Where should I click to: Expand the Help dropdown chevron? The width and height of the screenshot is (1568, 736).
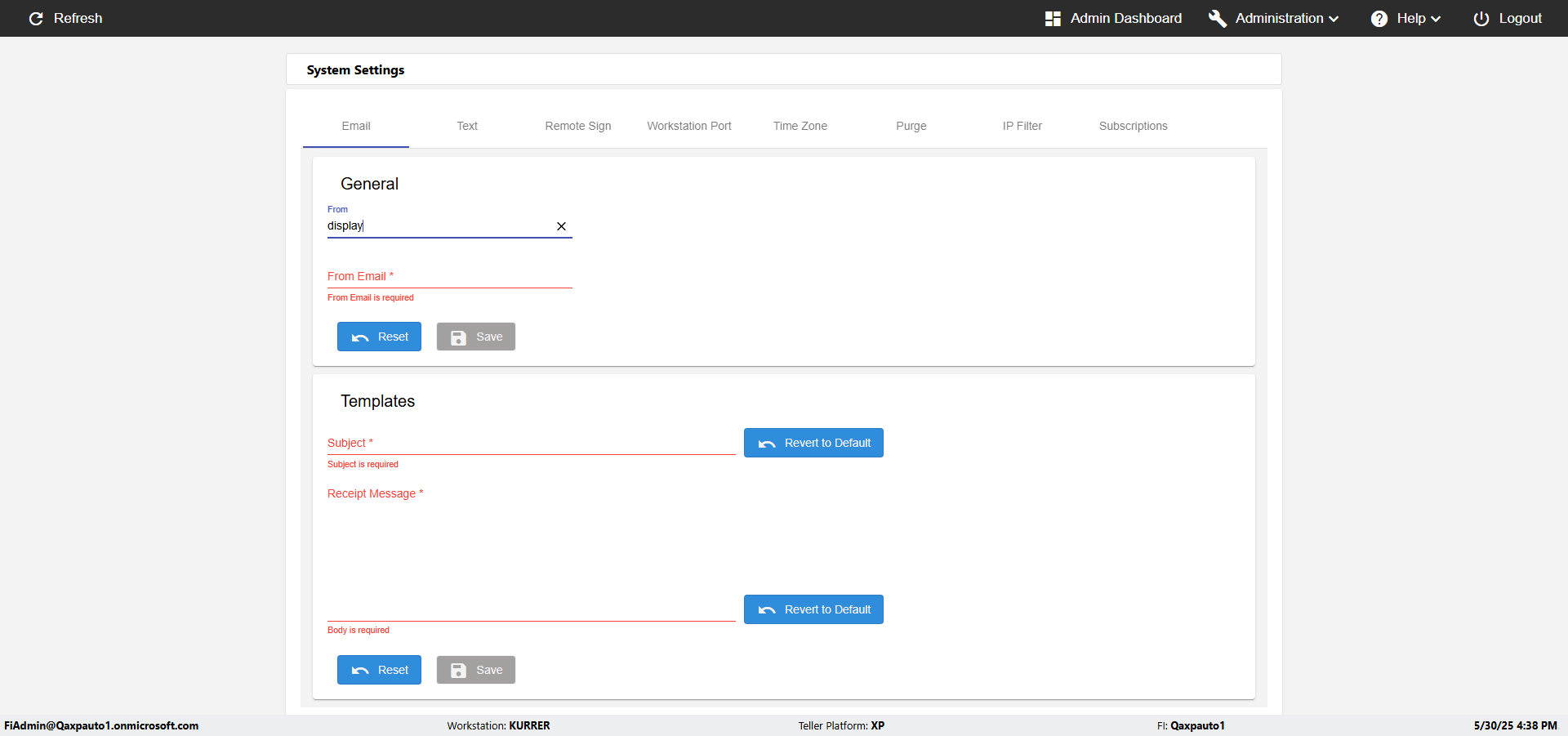[x=1436, y=19]
